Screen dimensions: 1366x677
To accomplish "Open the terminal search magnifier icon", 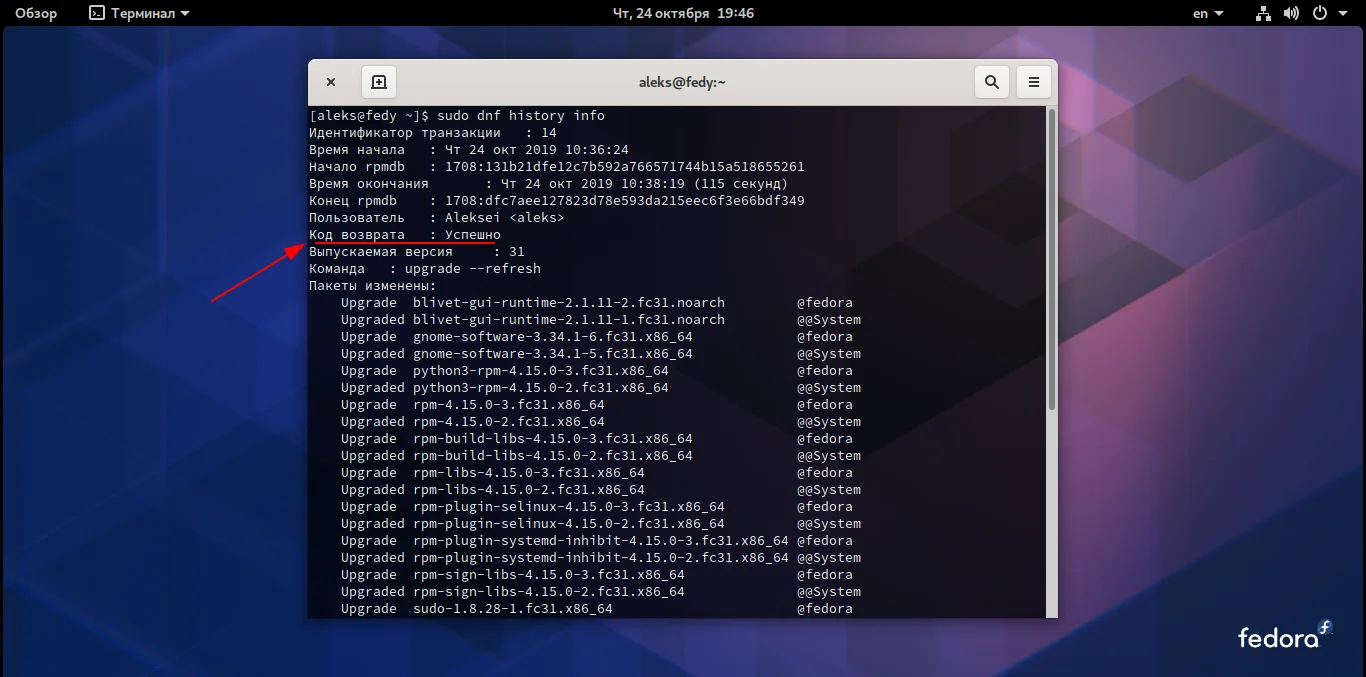I will tap(992, 82).
